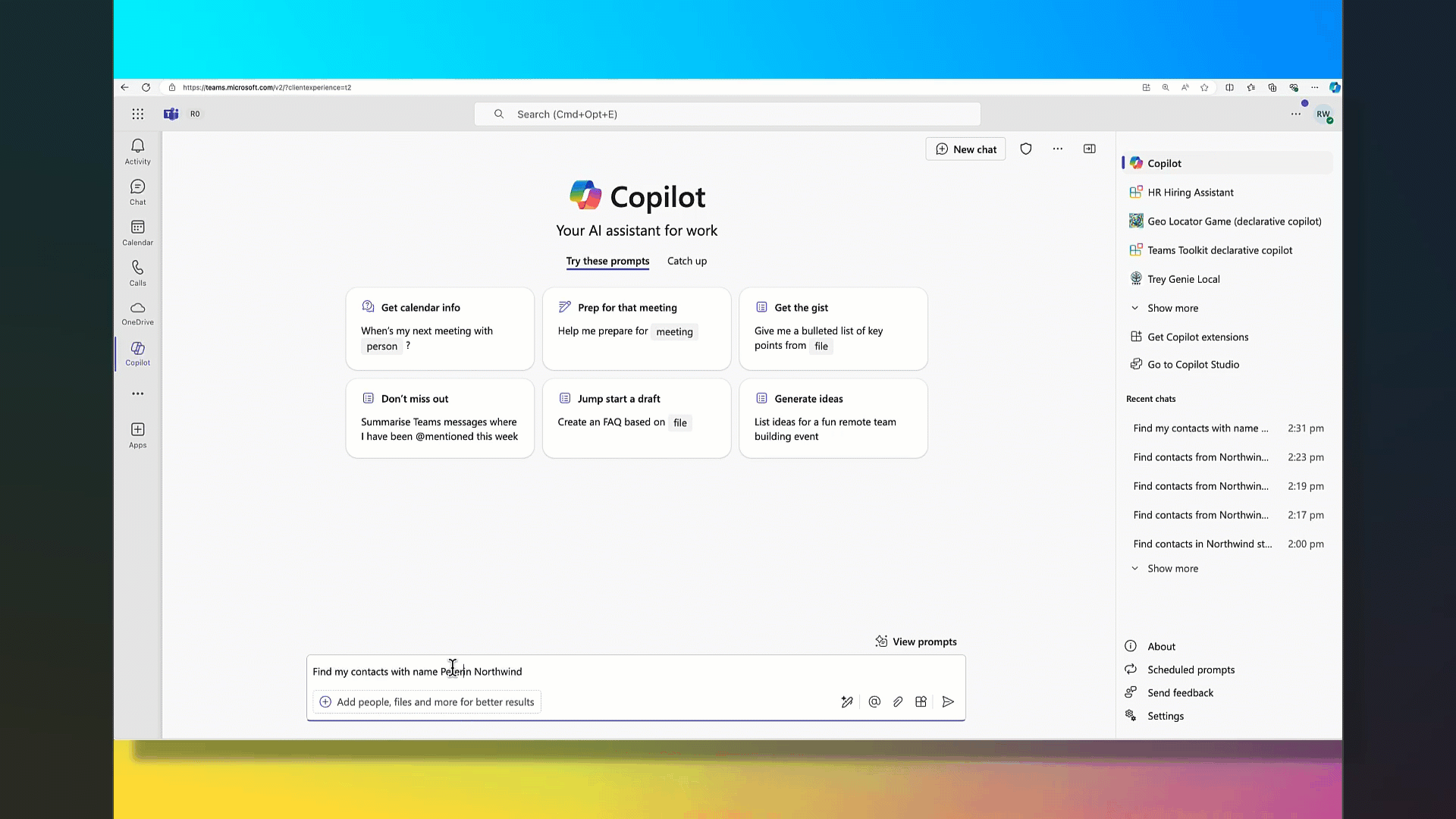This screenshot has height=819, width=1456.
Task: Click the HR Hiring Assistant plugin
Action: coord(1191,192)
